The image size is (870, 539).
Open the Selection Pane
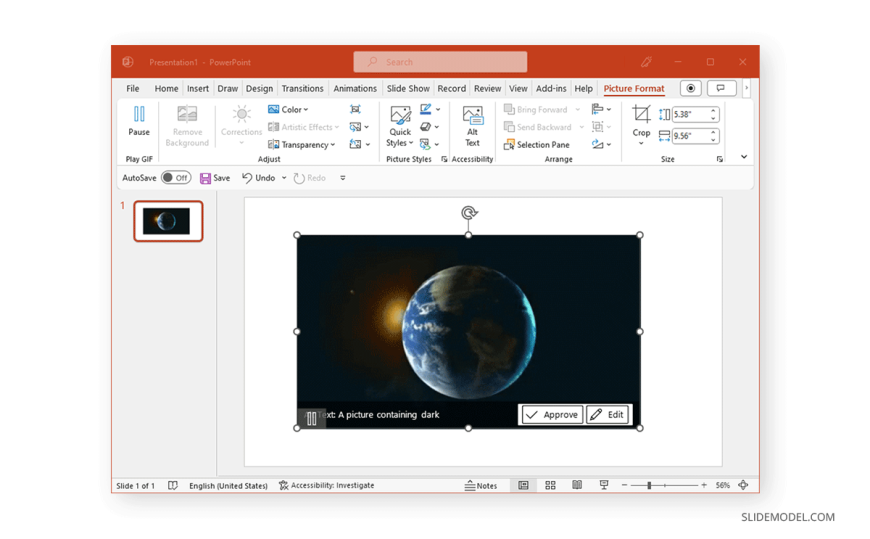tap(537, 145)
